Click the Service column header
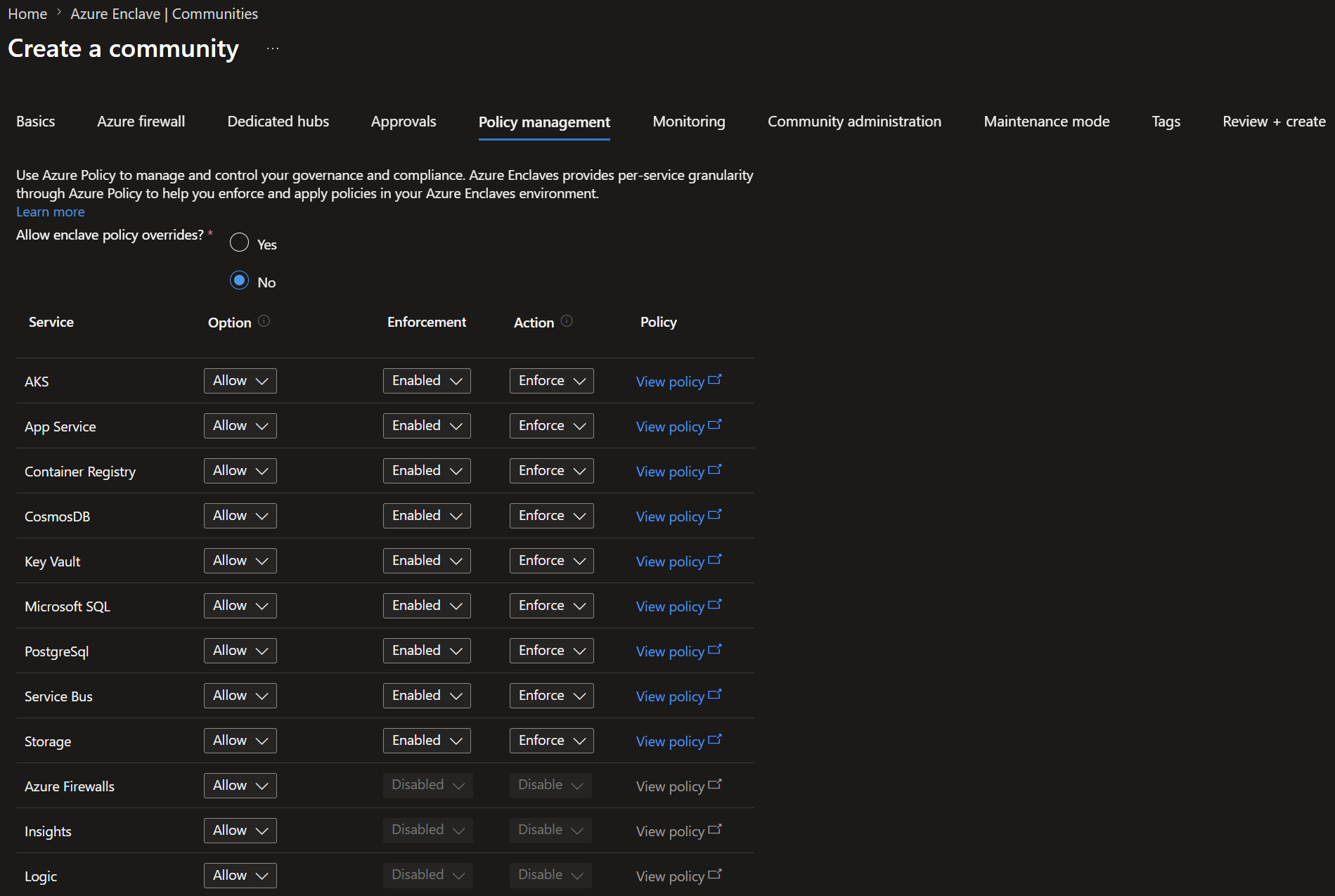 point(51,322)
